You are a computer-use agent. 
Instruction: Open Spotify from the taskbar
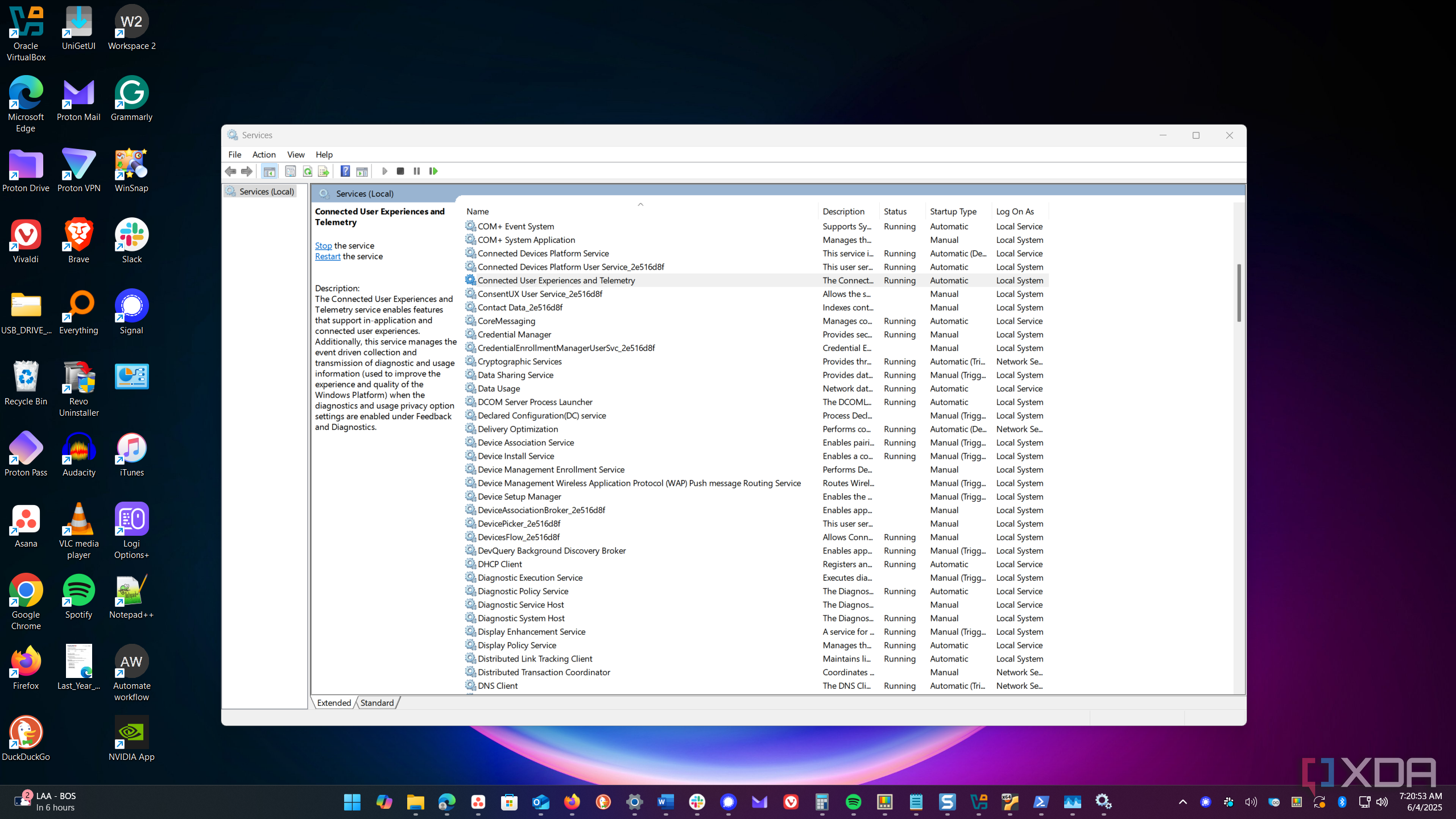[x=853, y=803]
